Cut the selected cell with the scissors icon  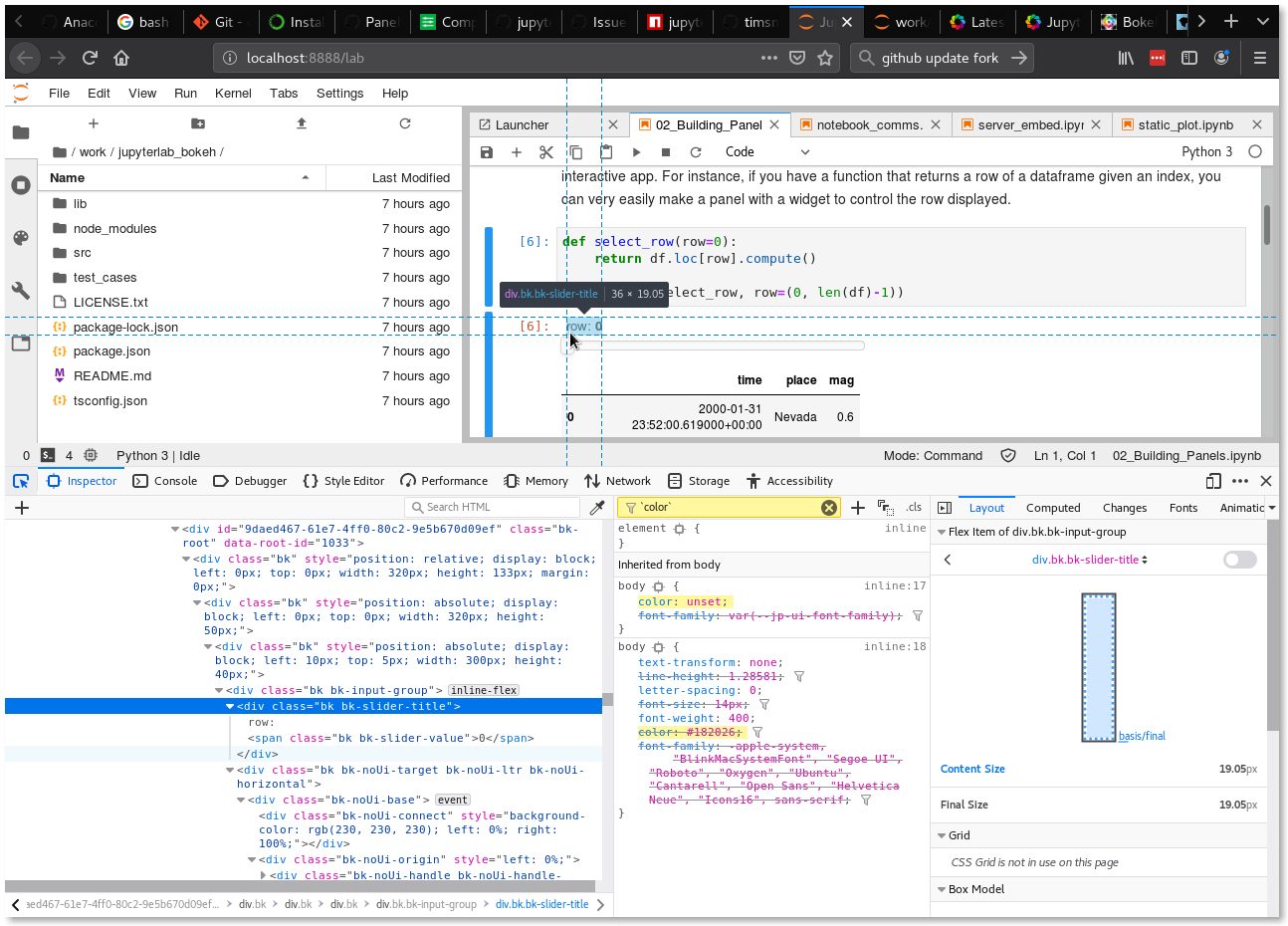click(545, 152)
